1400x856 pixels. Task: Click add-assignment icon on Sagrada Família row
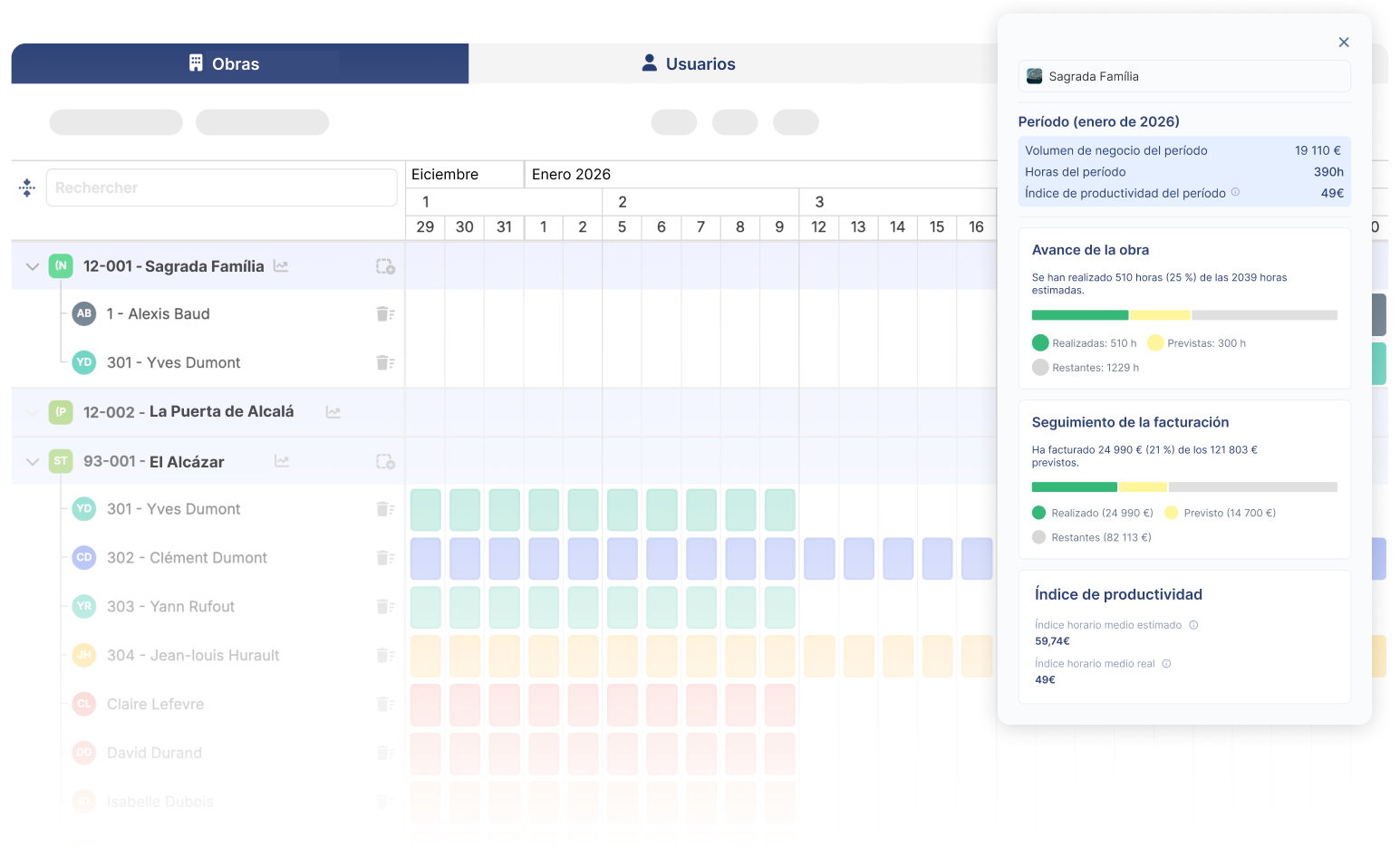pyautogui.click(x=385, y=266)
